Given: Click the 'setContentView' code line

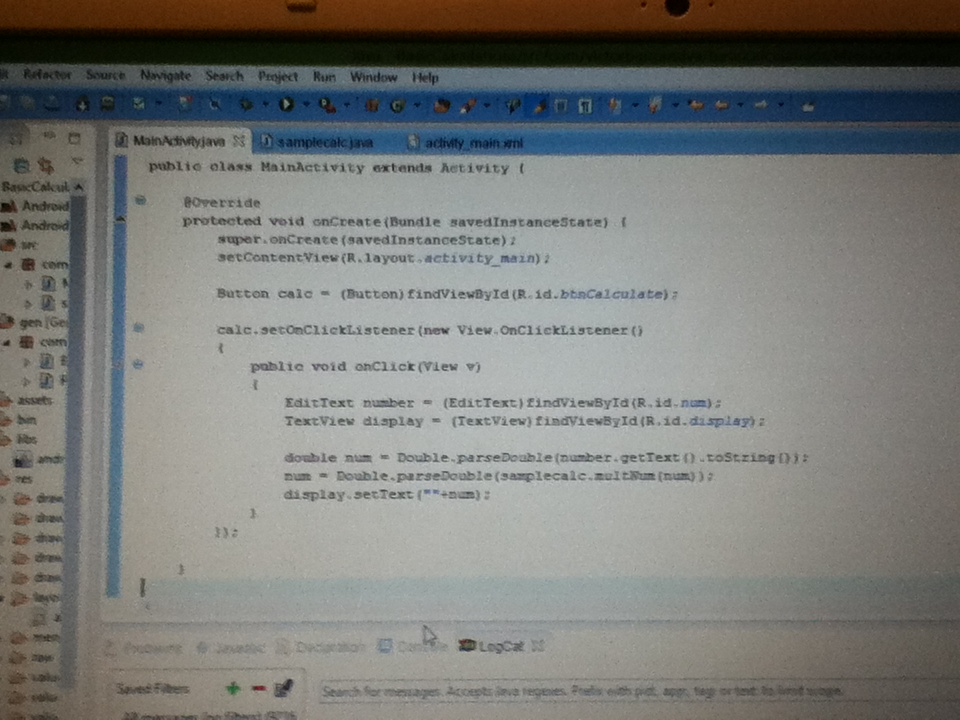Looking at the screenshot, I should click(383, 258).
